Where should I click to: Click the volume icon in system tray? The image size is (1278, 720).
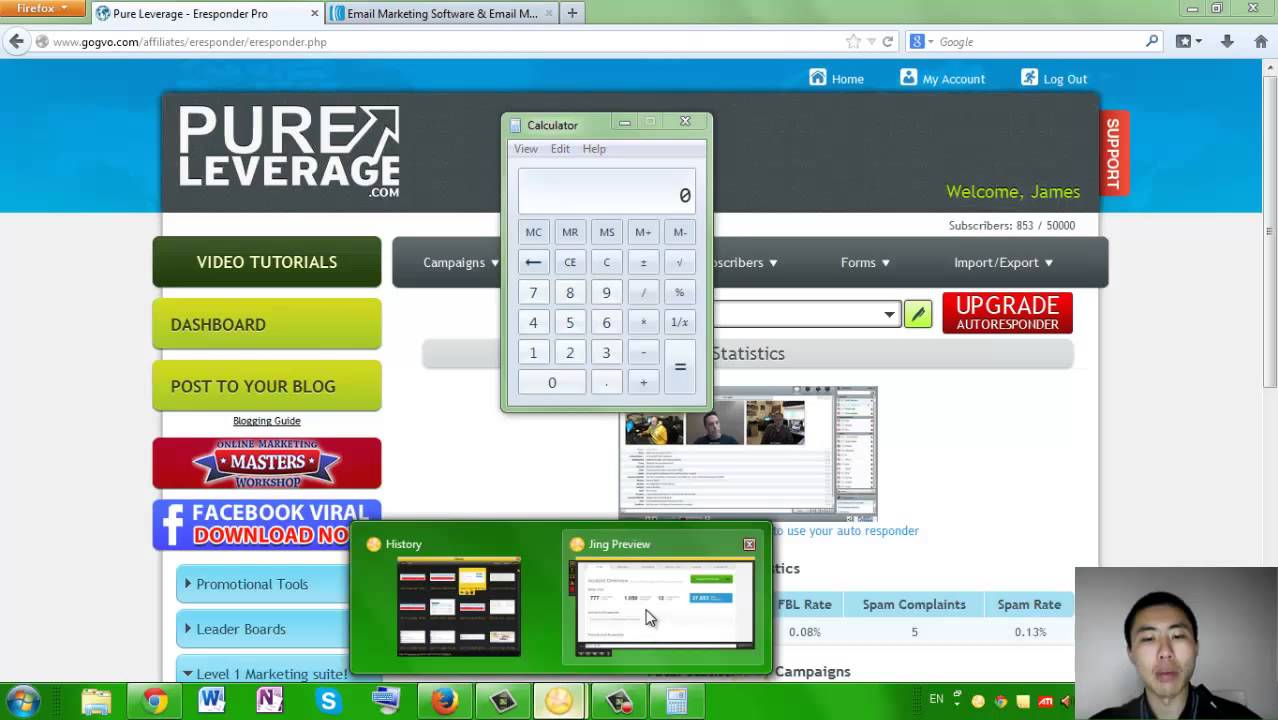1066,701
